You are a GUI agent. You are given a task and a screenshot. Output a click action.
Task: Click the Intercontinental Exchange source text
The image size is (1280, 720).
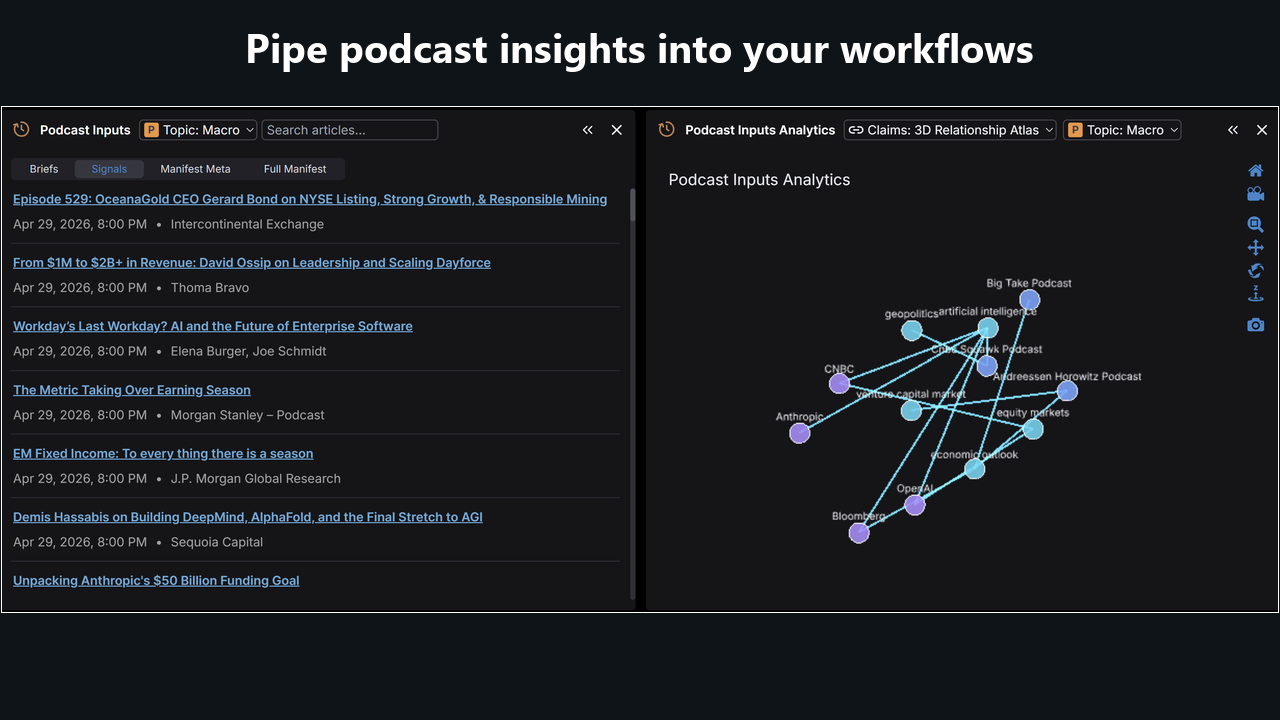pyautogui.click(x=247, y=224)
